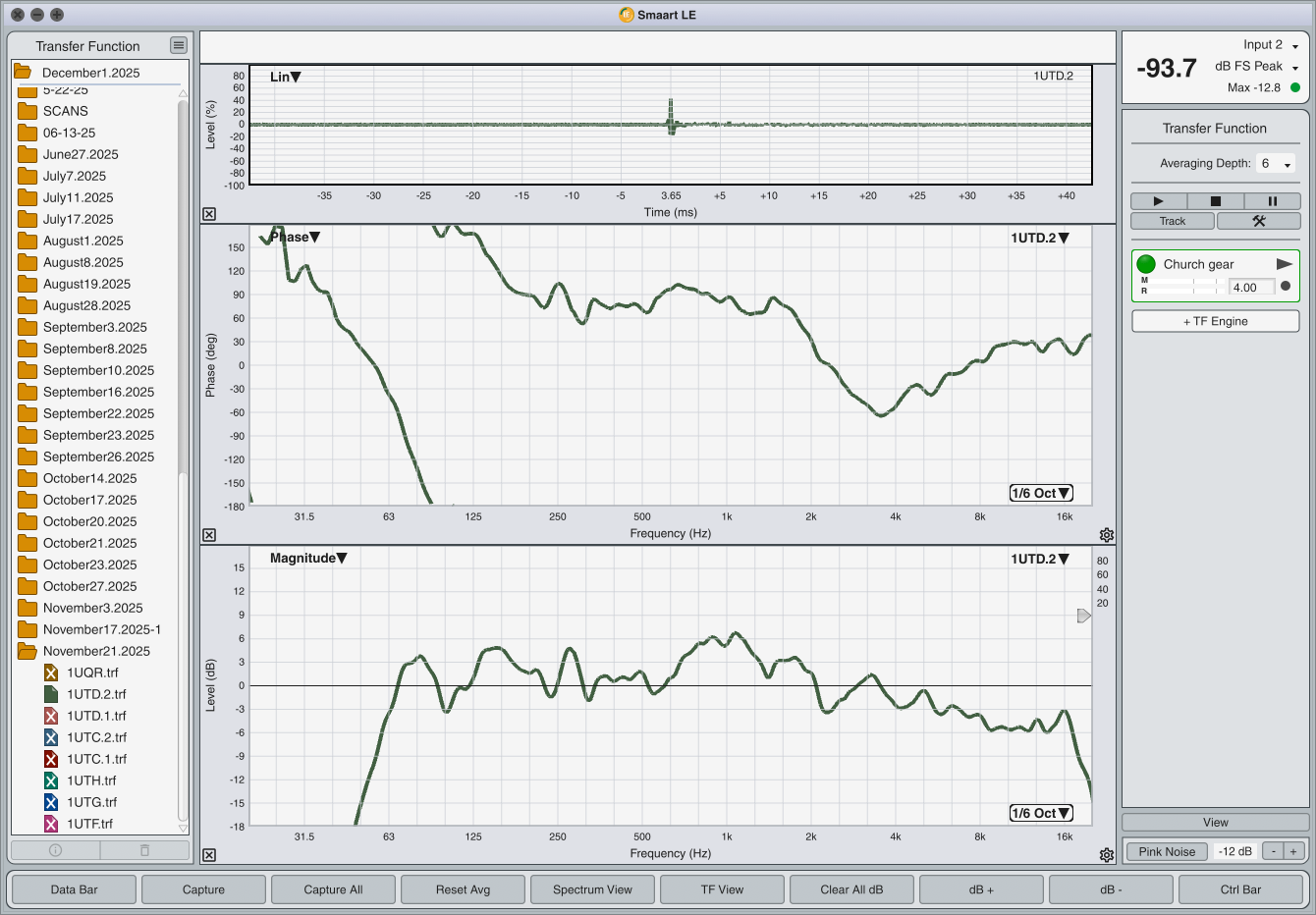Image resolution: width=1316 pixels, height=915 pixels.
Task: Open the Phase plot 1/6 Oct smoothing dropdown
Action: [1041, 493]
